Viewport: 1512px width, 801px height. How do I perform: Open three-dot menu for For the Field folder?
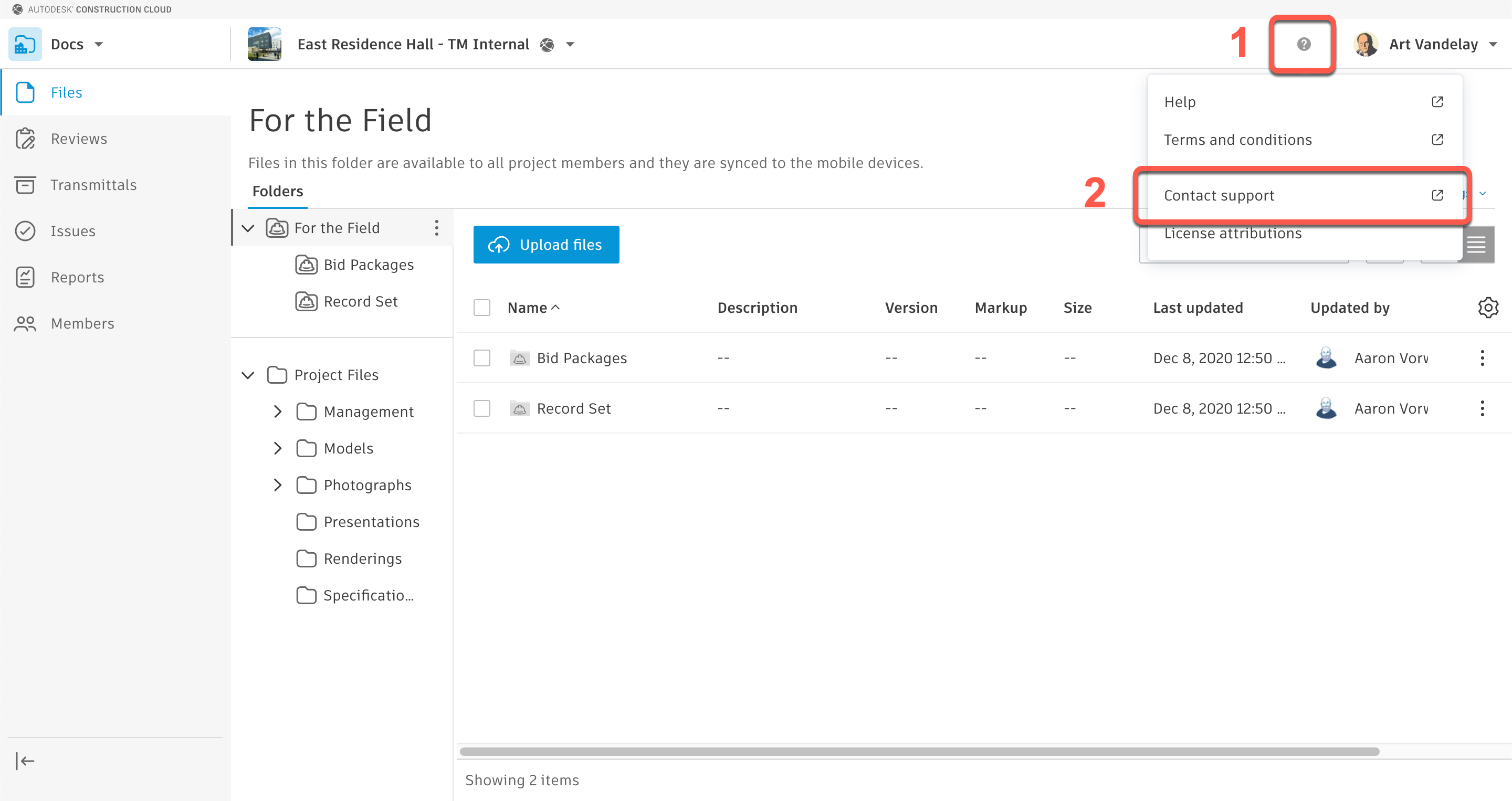coord(436,228)
